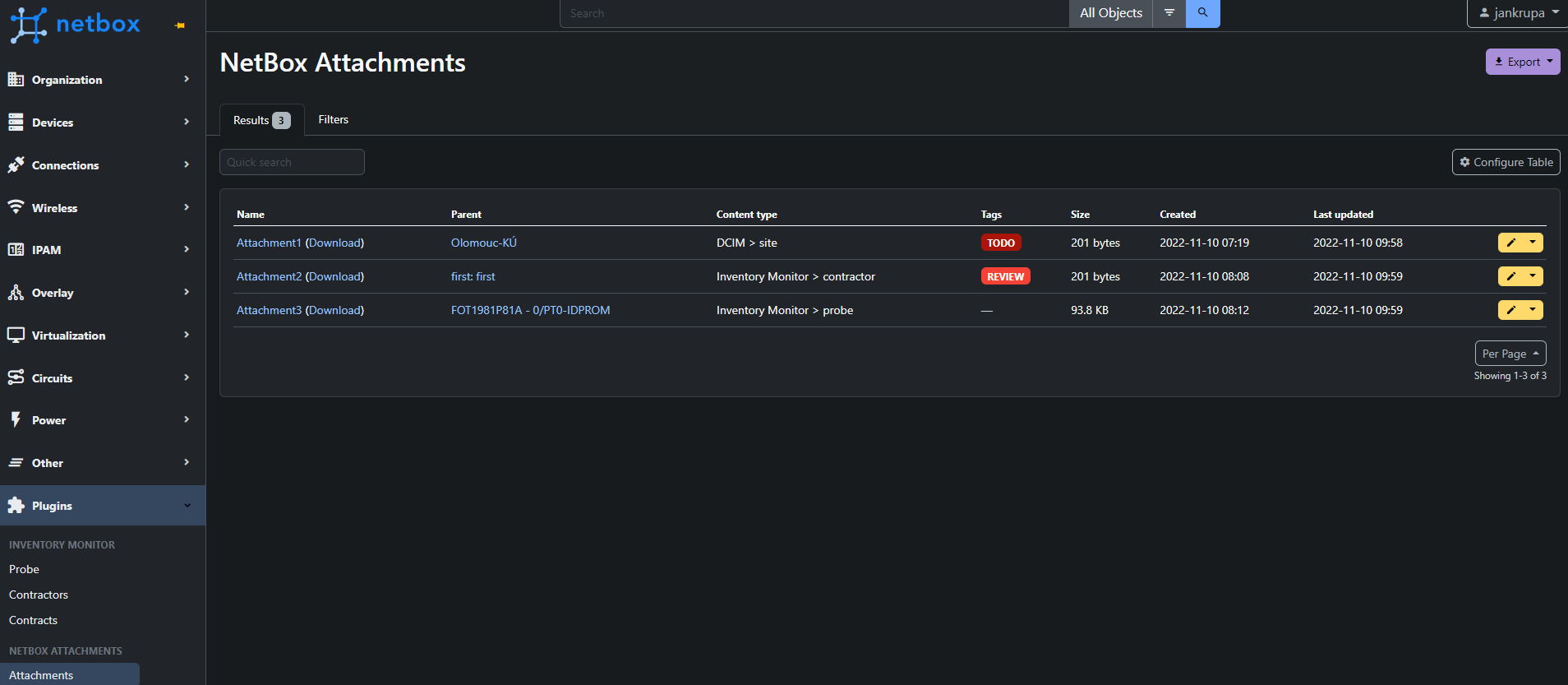Click the Overlay graph icon
The width and height of the screenshot is (1568, 685).
[x=16, y=292]
